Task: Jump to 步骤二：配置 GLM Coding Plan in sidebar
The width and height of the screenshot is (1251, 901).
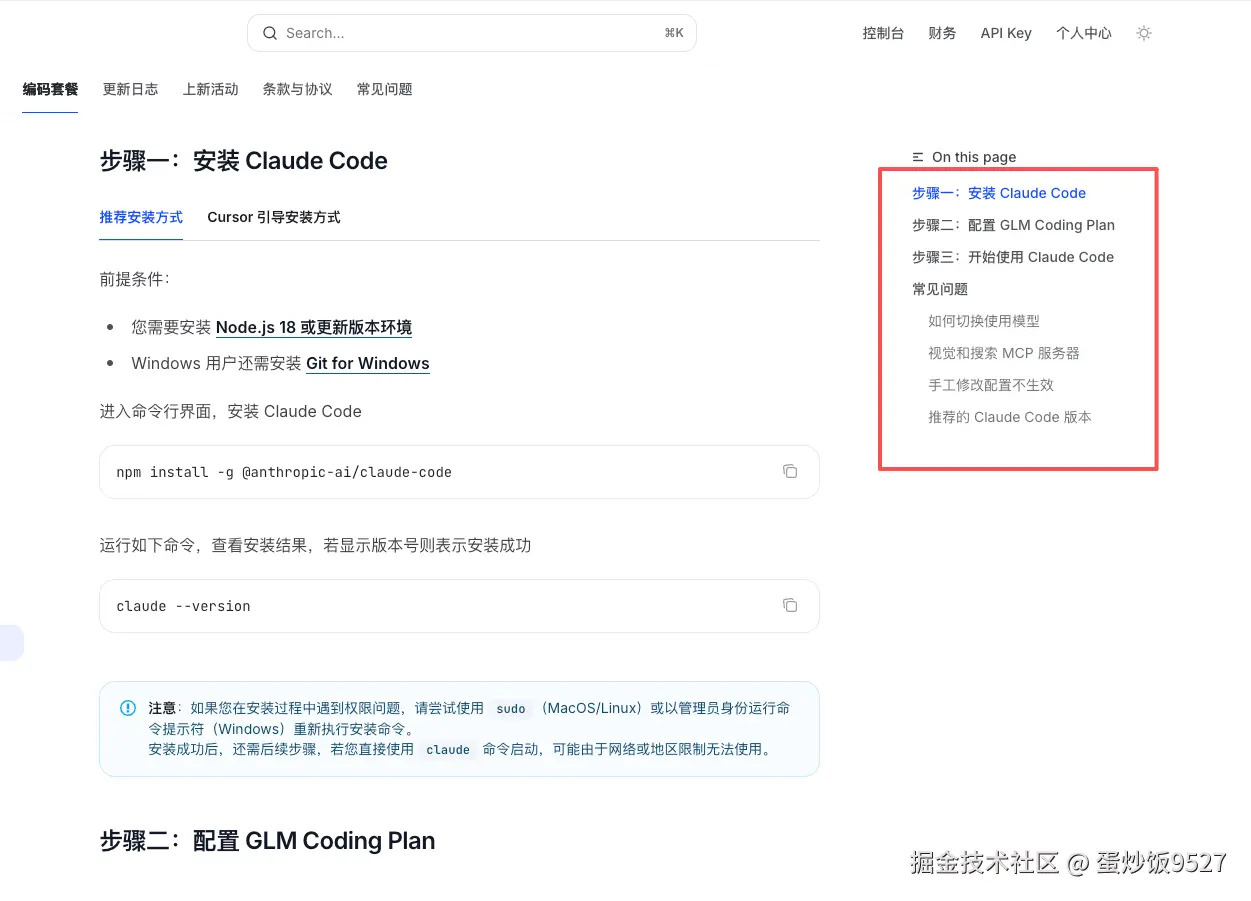Action: pos(1013,225)
